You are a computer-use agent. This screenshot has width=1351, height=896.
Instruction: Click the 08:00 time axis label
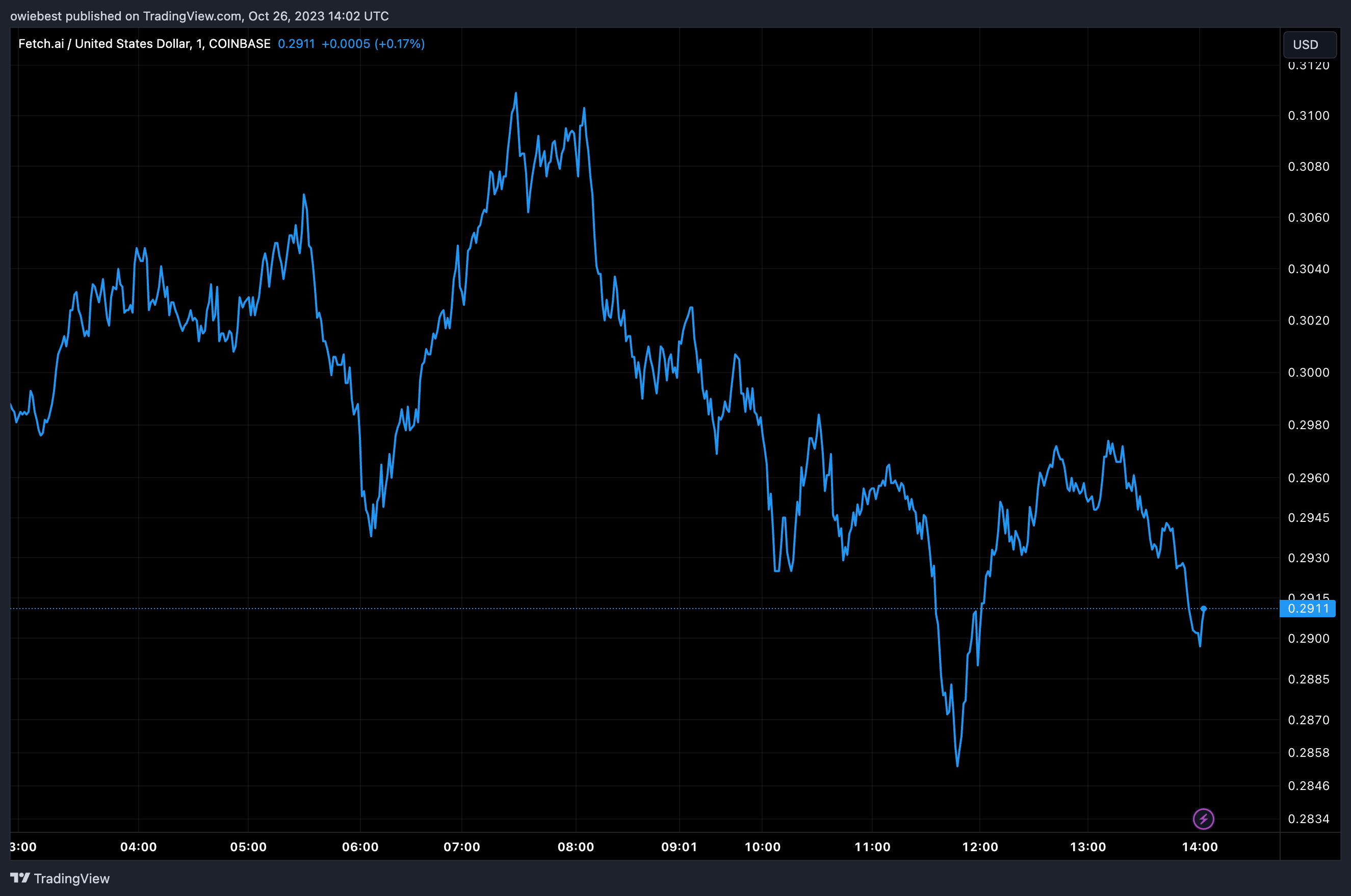[576, 847]
